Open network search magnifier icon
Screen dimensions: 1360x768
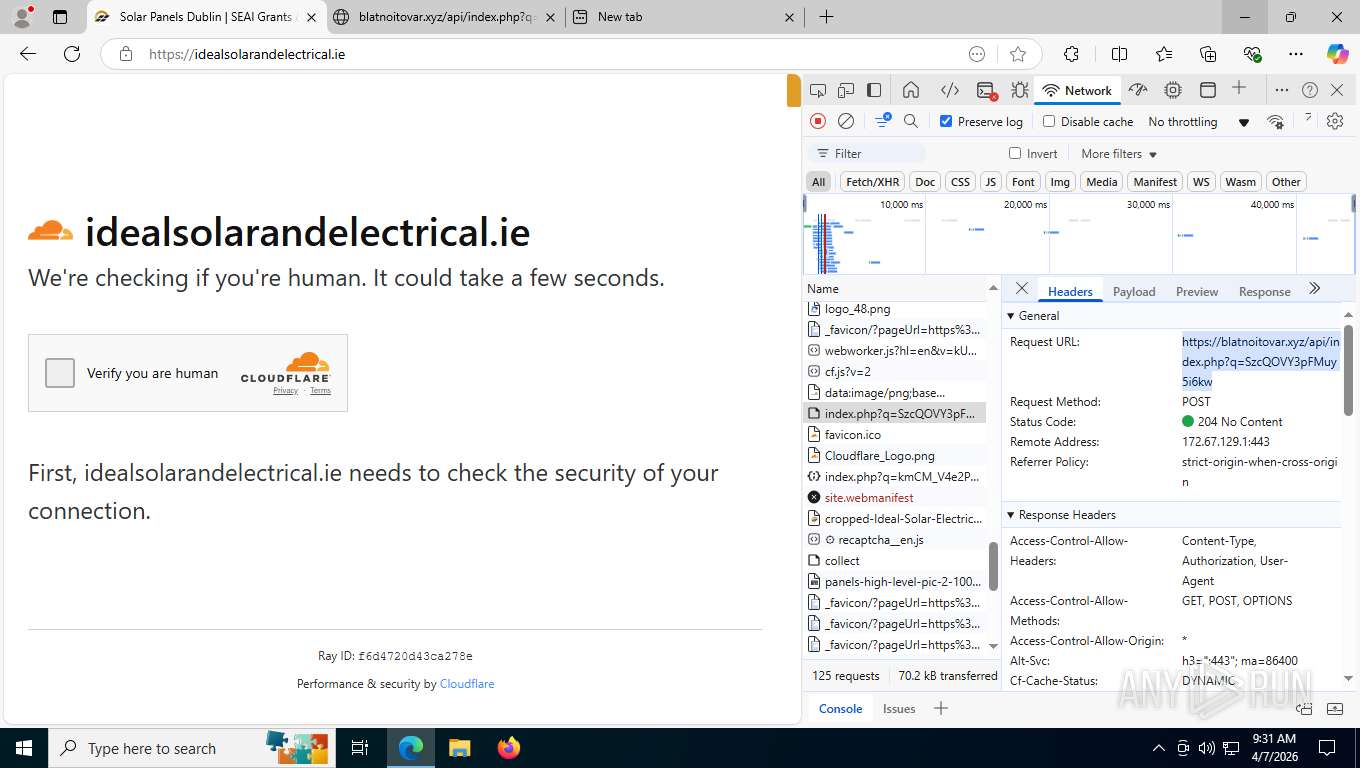tap(911, 121)
